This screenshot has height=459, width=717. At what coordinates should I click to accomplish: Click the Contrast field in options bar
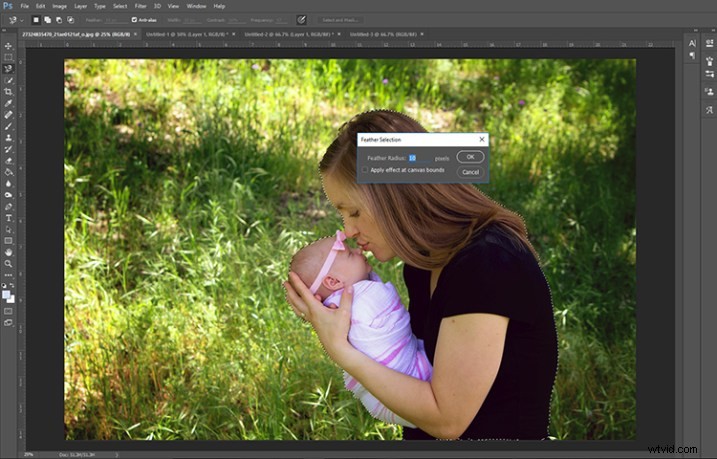pos(237,20)
